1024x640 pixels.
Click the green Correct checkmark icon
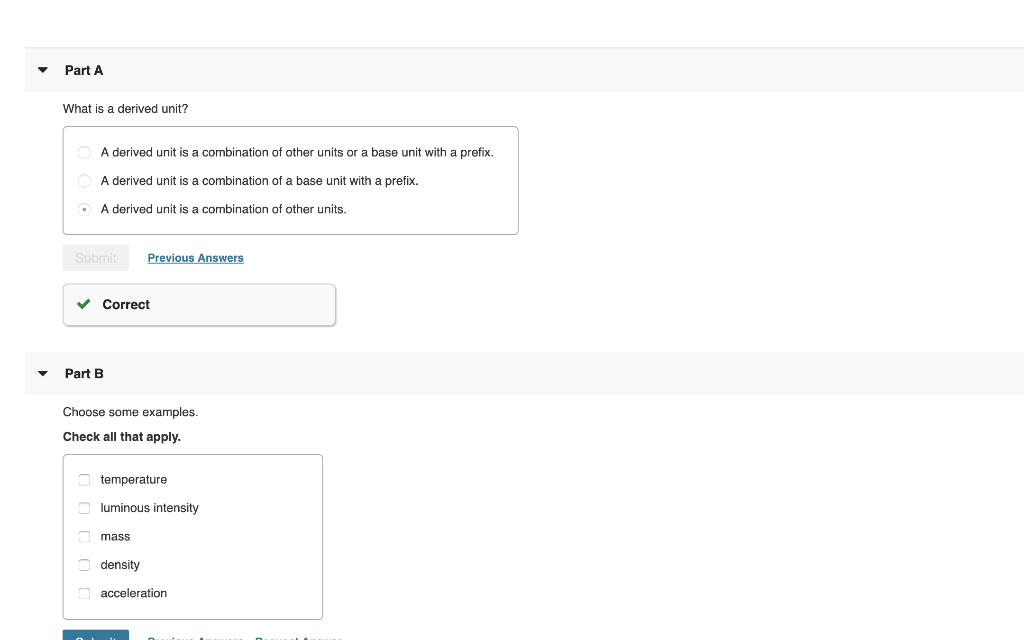point(84,305)
